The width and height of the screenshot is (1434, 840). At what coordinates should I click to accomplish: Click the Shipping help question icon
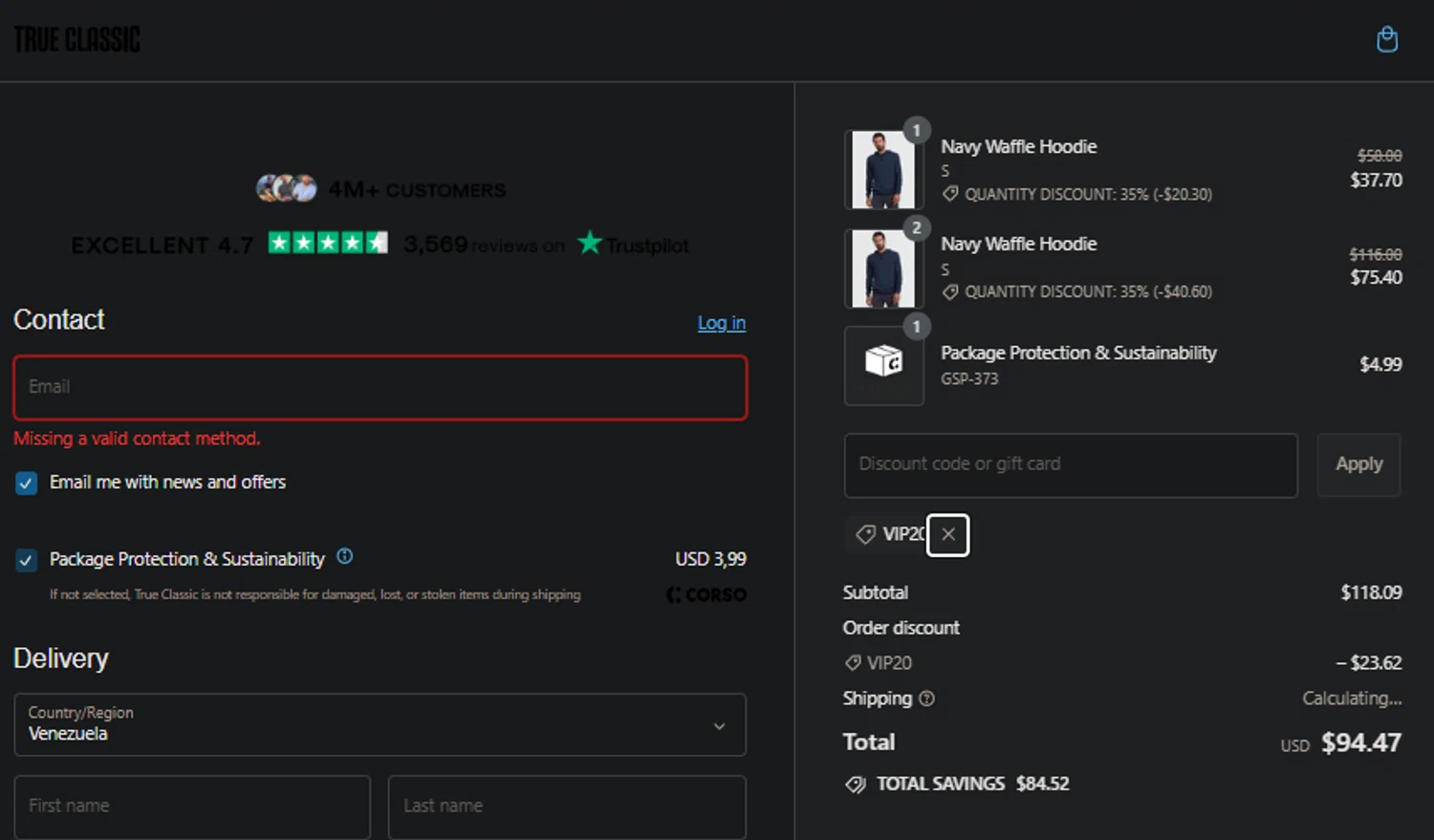pos(926,699)
